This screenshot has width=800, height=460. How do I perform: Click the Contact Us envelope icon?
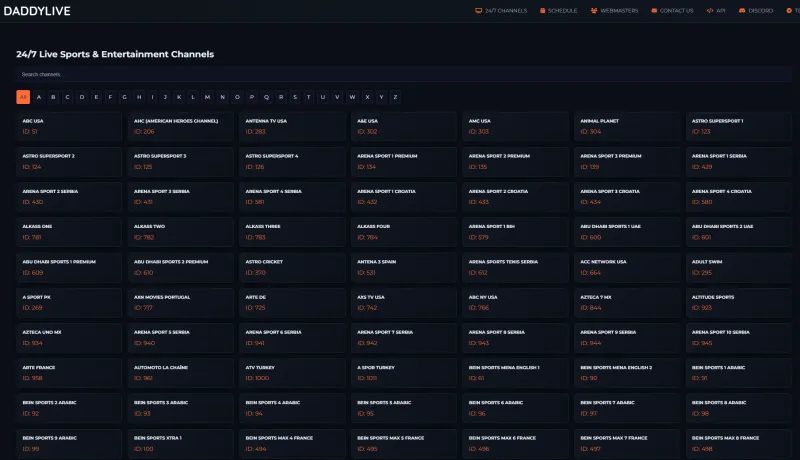tap(654, 10)
